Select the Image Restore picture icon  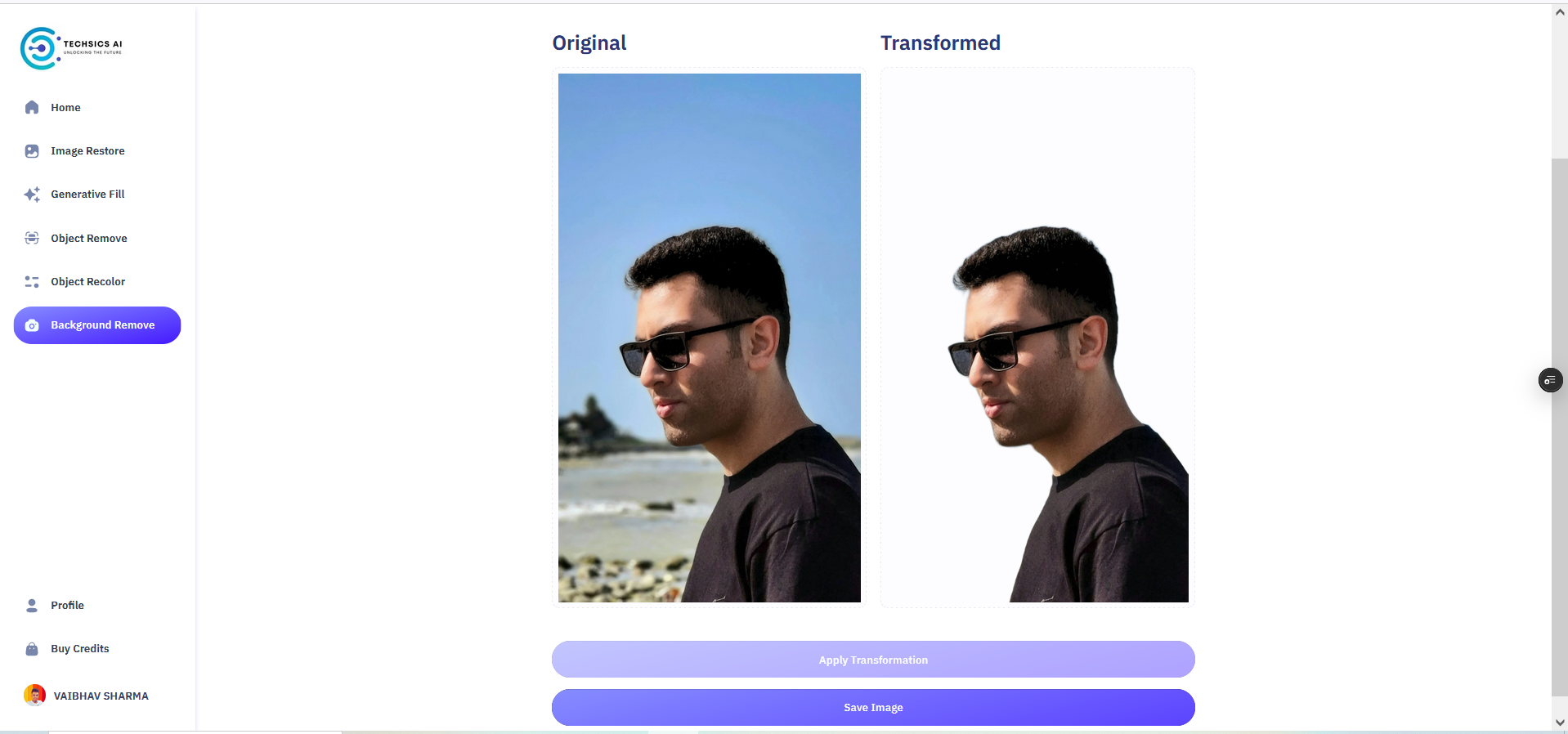pos(32,151)
